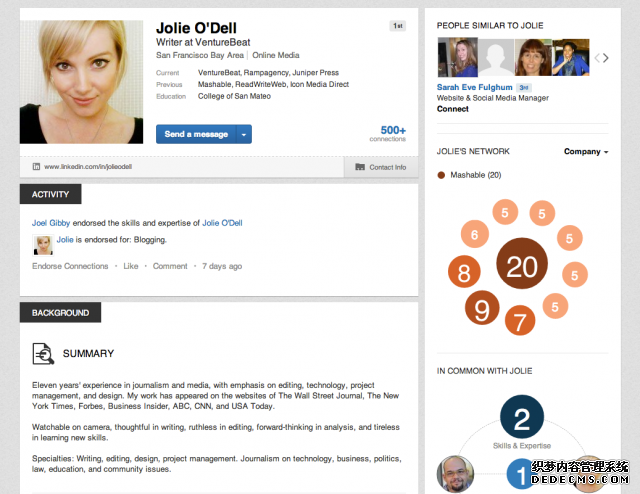Click the Summary heading text
640x494 pixels.
click(x=88, y=354)
